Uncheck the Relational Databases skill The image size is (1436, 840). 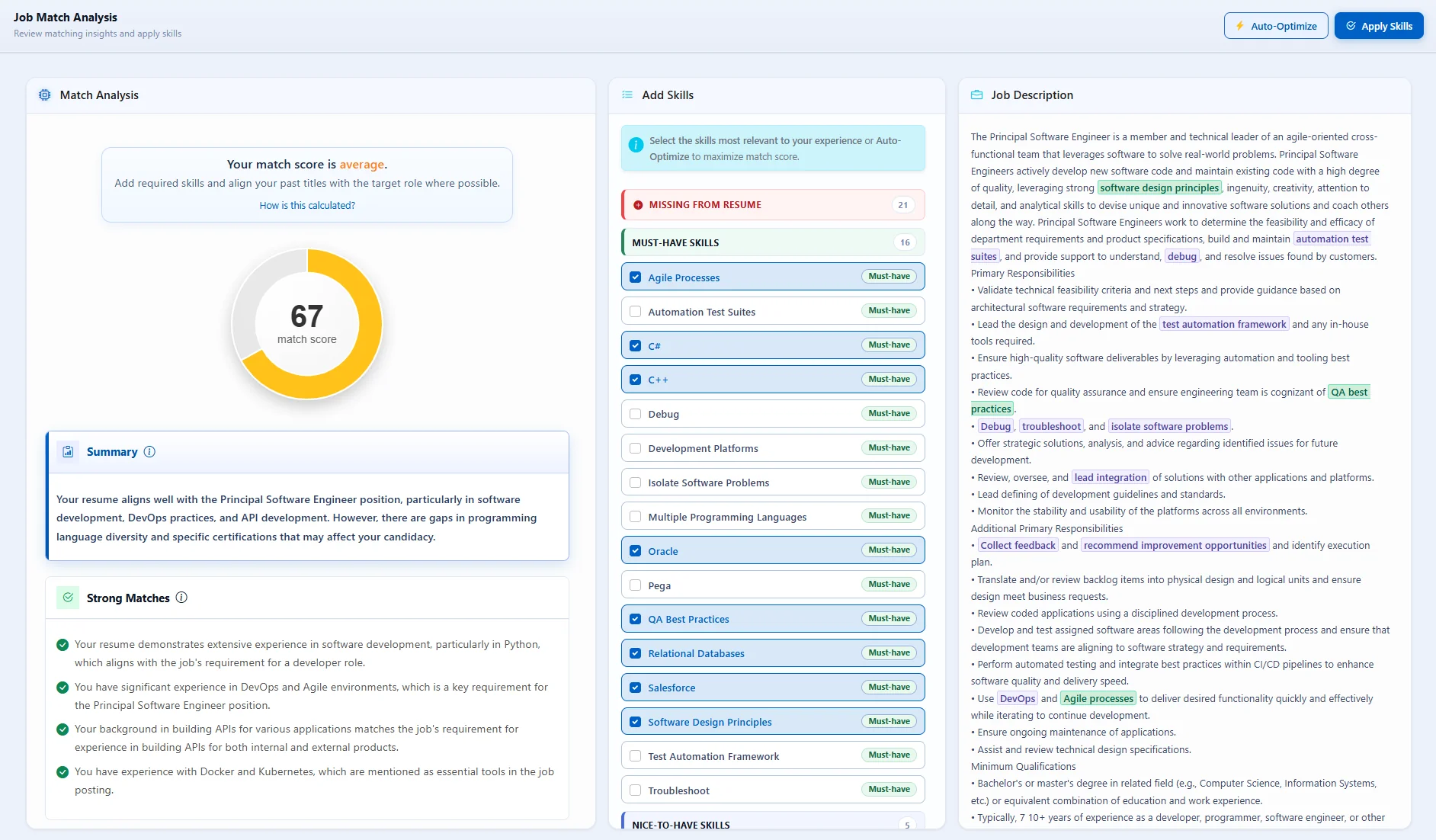pyautogui.click(x=636, y=653)
